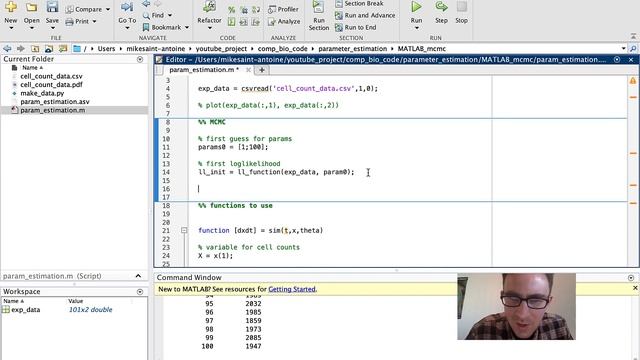Open the Save dropdown arrow
This screenshot has height=360, width=640.
pyautogui.click(x=52, y=28)
